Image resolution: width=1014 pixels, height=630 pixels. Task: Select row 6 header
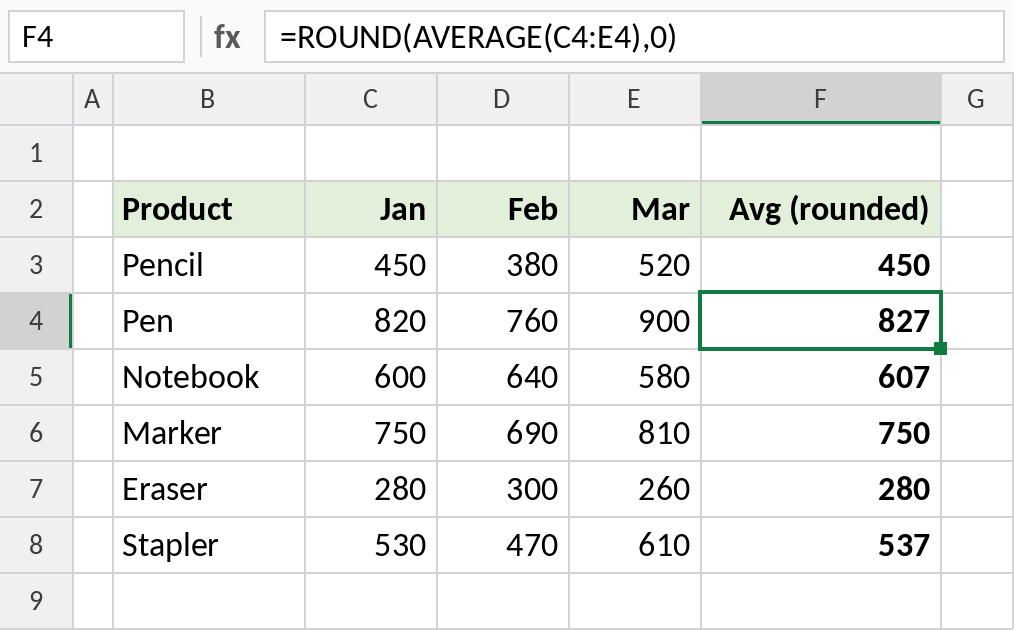pyautogui.click(x=36, y=433)
